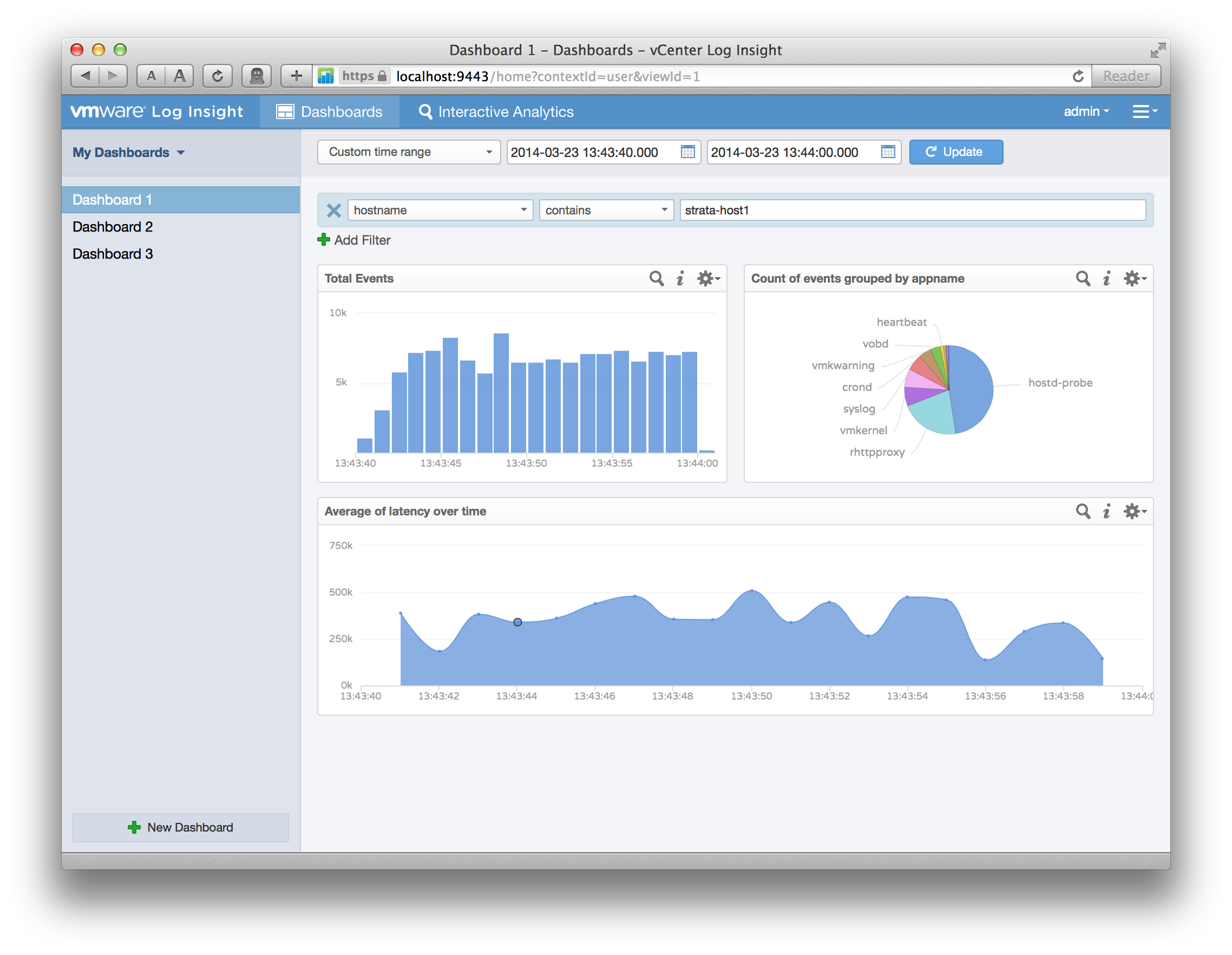Open search on the appname pie chart widget
The height and width of the screenshot is (955, 1232).
[1083, 279]
